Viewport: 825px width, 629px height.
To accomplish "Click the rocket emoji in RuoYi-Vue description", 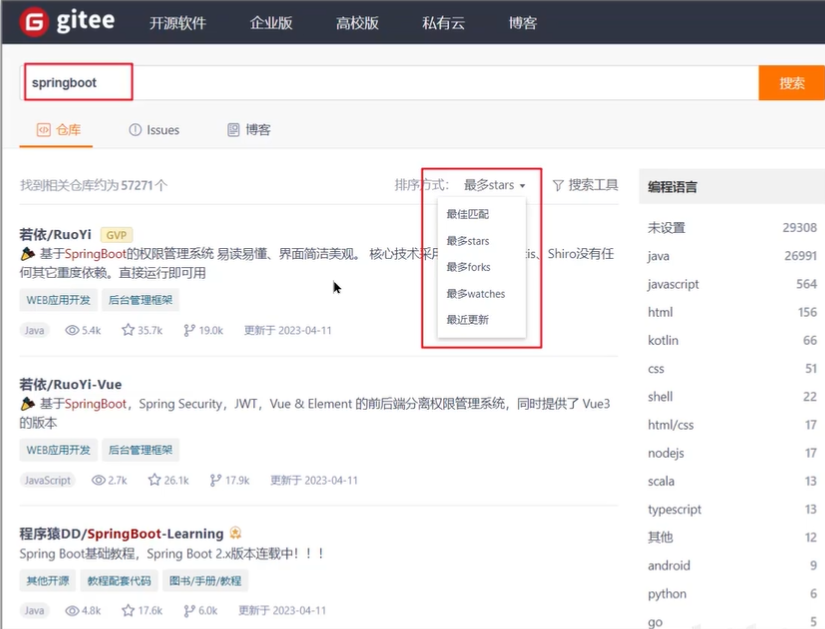I will (x=27, y=404).
